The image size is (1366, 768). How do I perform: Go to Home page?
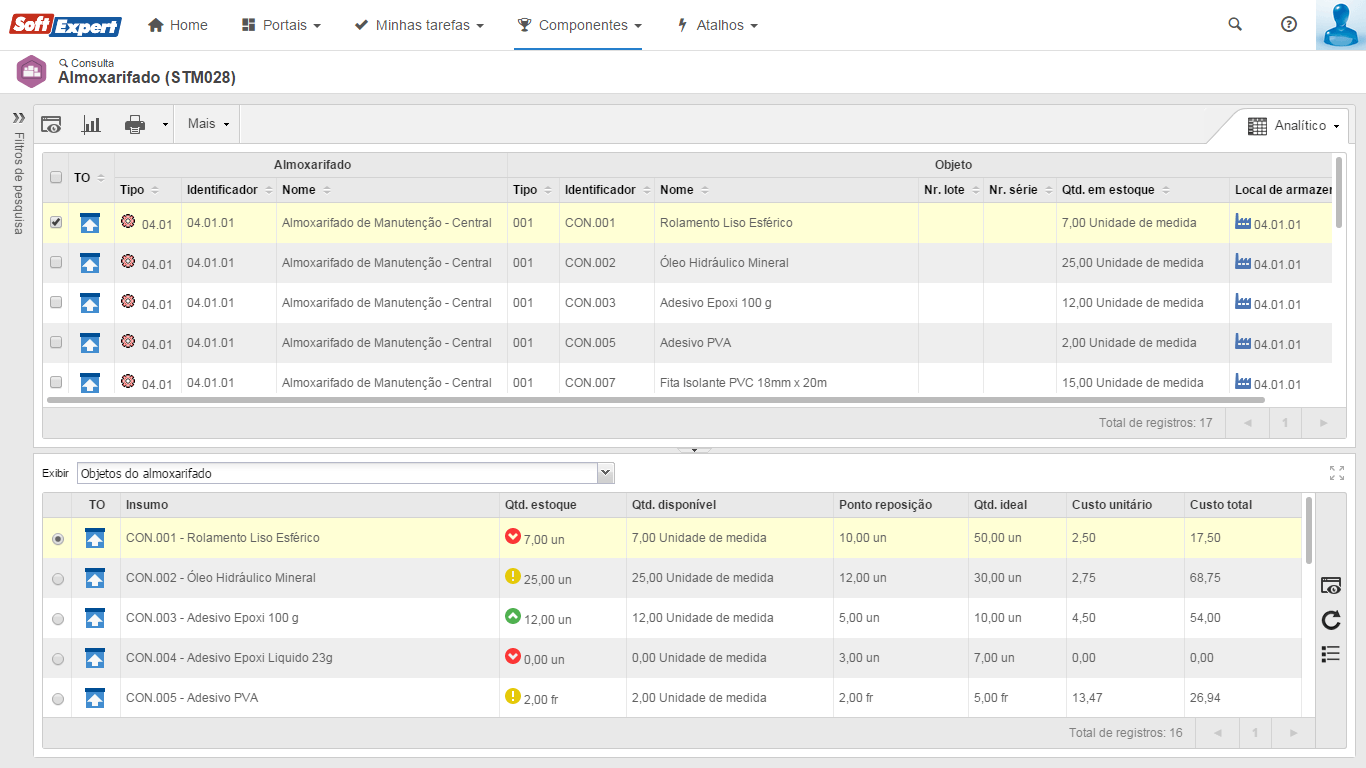178,25
